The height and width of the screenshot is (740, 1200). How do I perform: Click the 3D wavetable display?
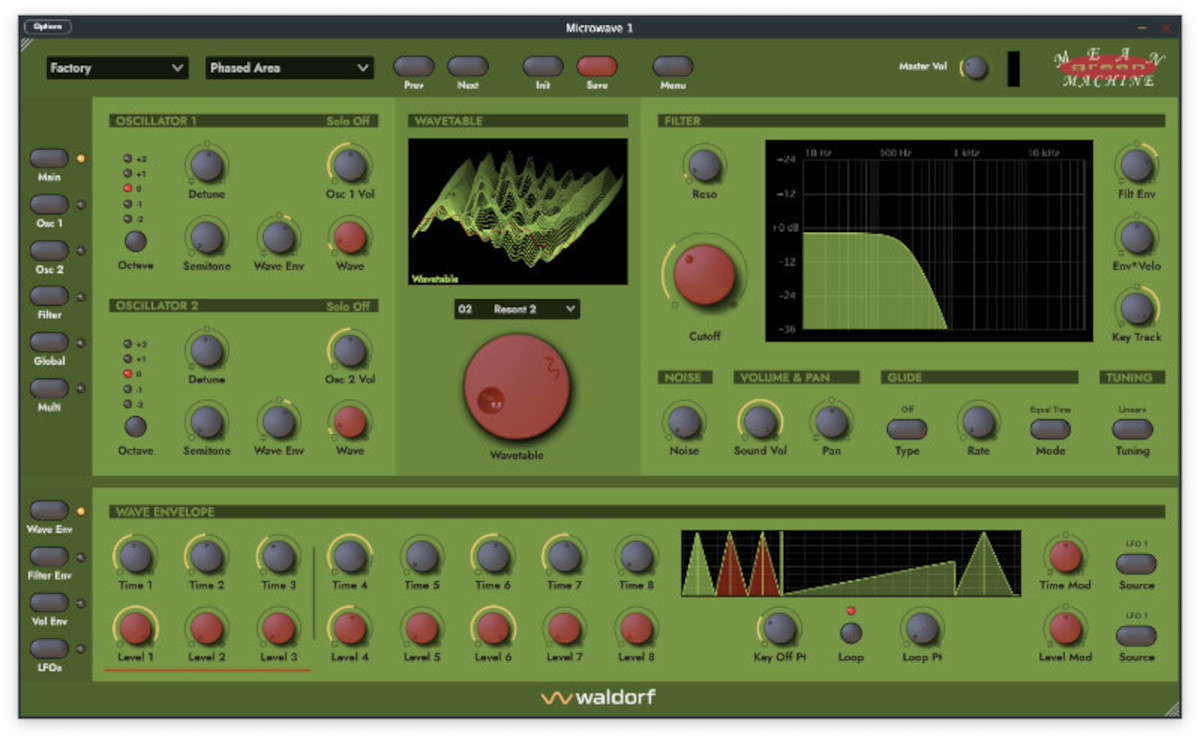click(x=518, y=212)
